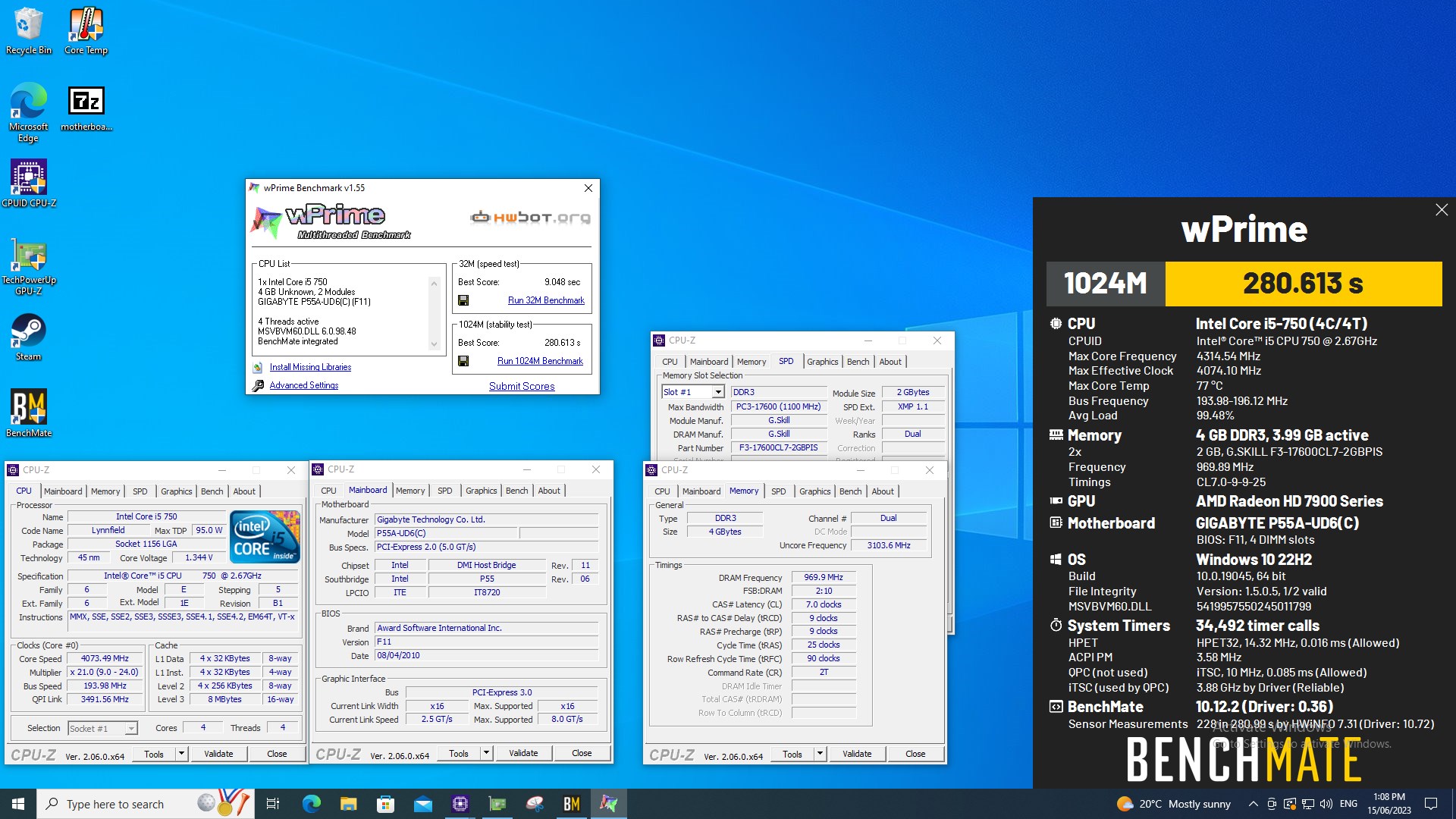The width and height of the screenshot is (1456, 819).
Task: Switch to GPU-Z via its taskbar icon
Action: [497, 804]
